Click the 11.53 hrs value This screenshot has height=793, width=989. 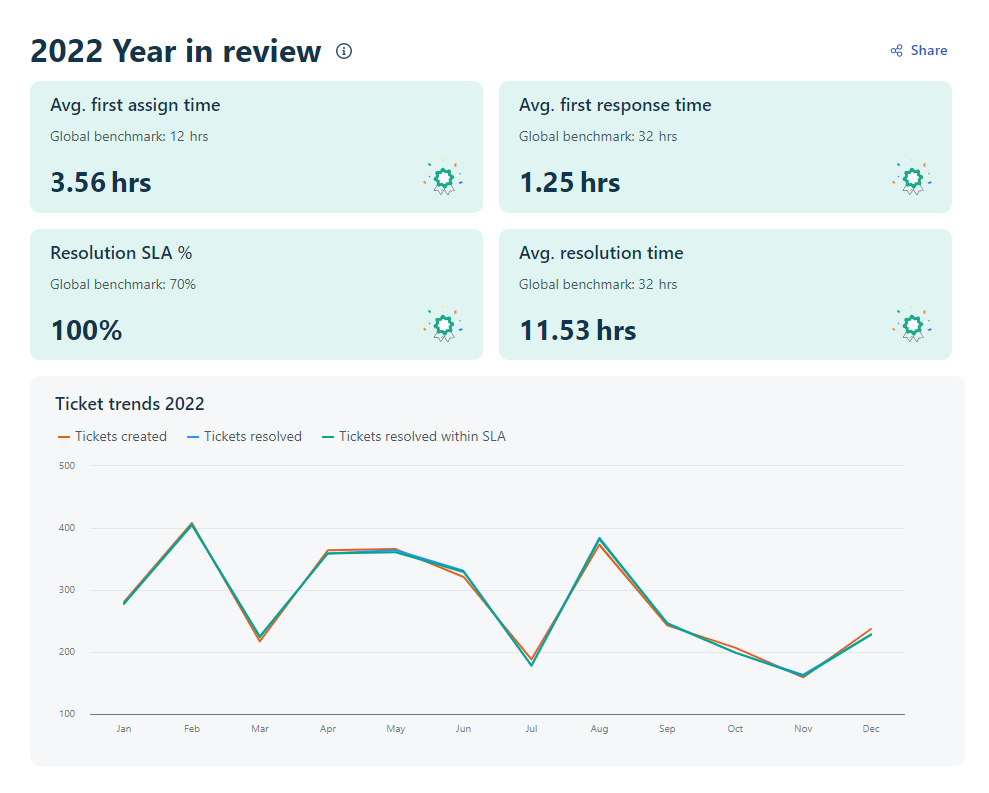click(578, 331)
